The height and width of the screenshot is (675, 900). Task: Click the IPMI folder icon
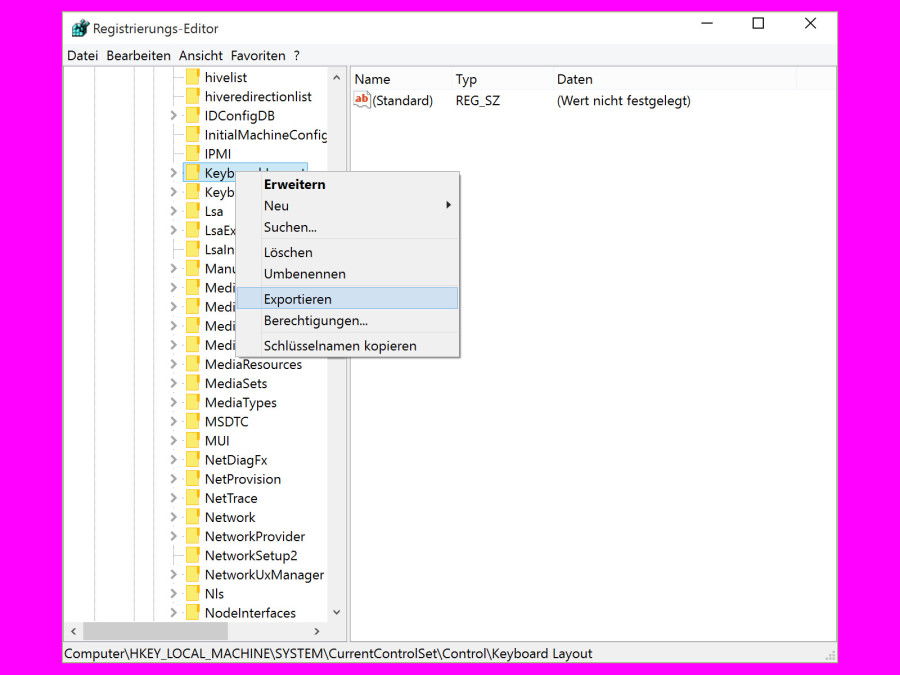pyautogui.click(x=192, y=153)
